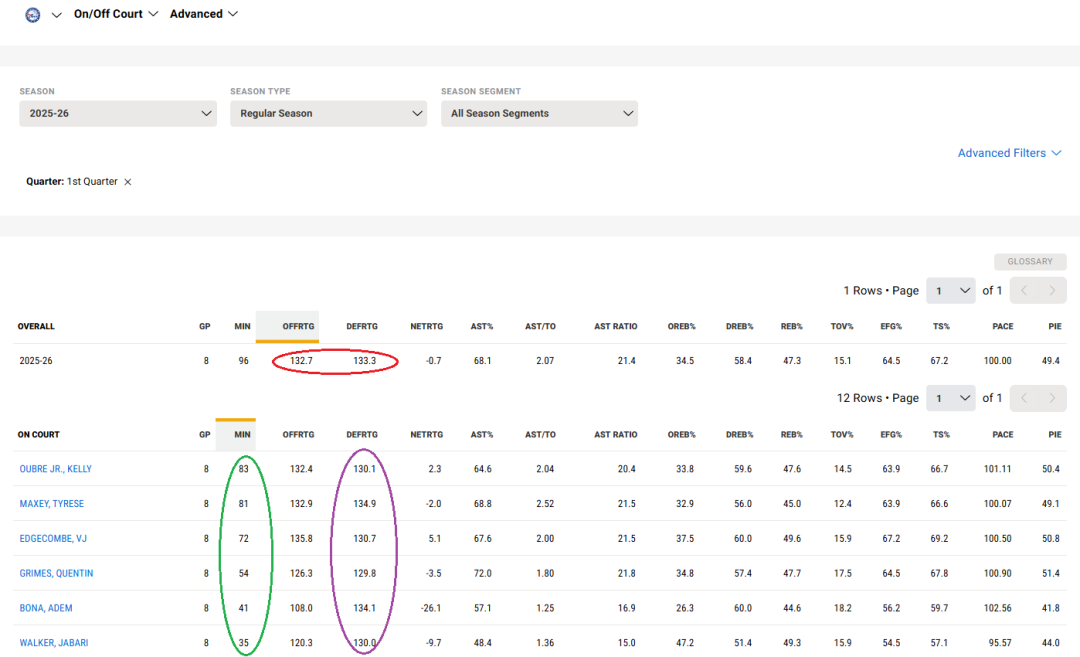Expand the Season Type dropdown

328,114
